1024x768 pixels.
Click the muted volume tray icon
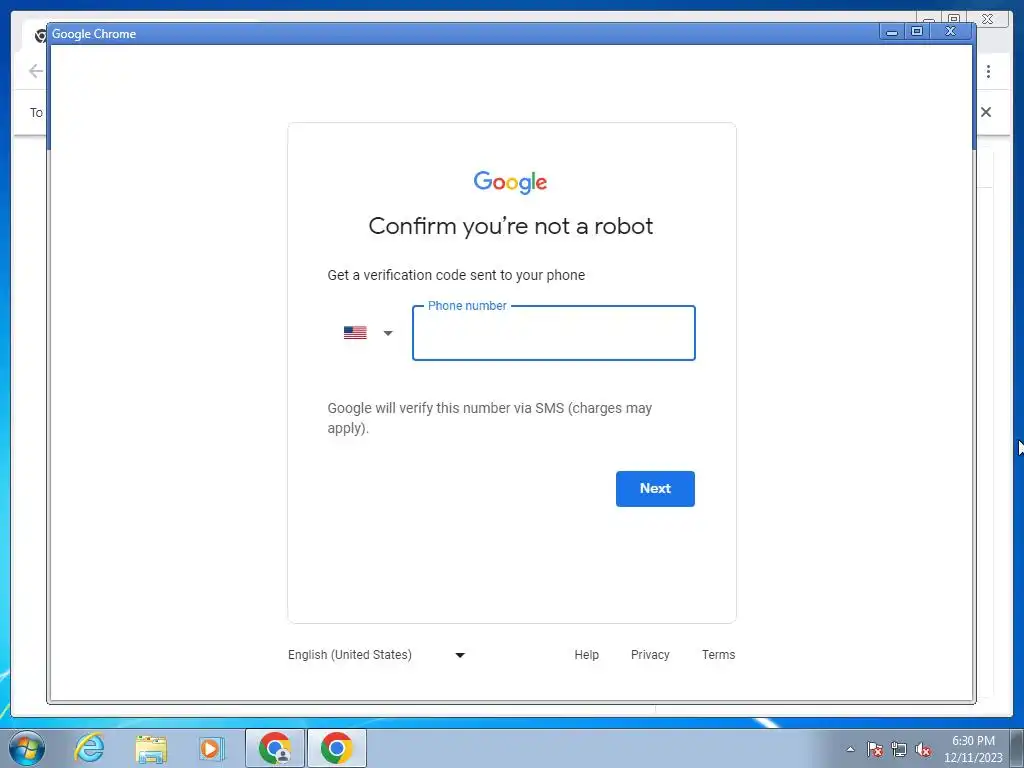(923, 749)
